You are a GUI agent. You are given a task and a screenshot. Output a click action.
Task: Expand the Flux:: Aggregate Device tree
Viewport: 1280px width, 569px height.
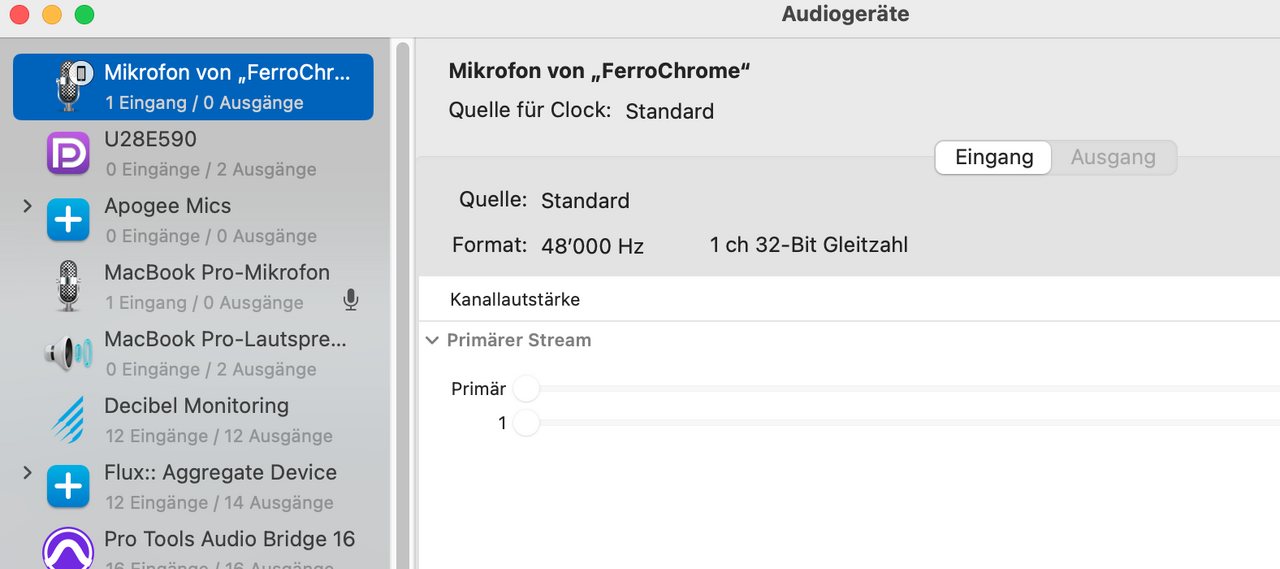tap(28, 472)
